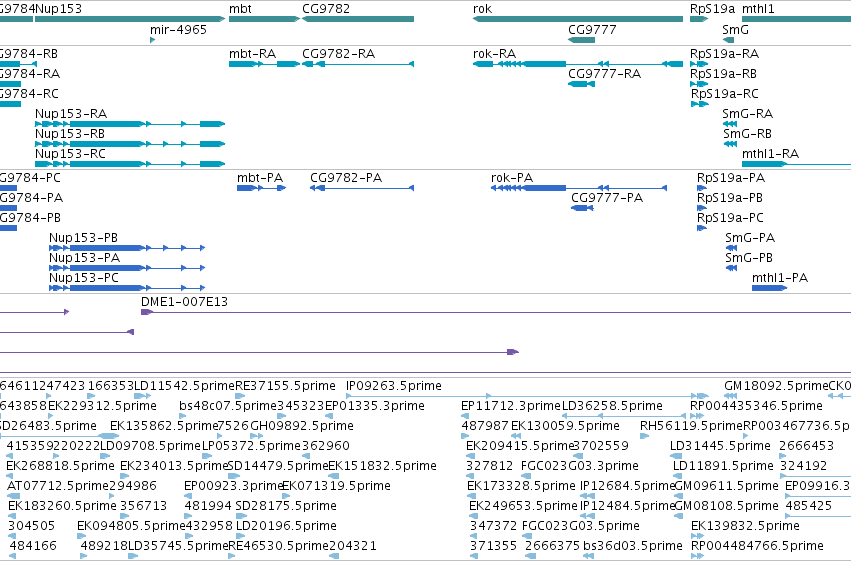The width and height of the screenshot is (851, 561).
Task: Select the EK151832.5prime EST label
Action: point(383,467)
